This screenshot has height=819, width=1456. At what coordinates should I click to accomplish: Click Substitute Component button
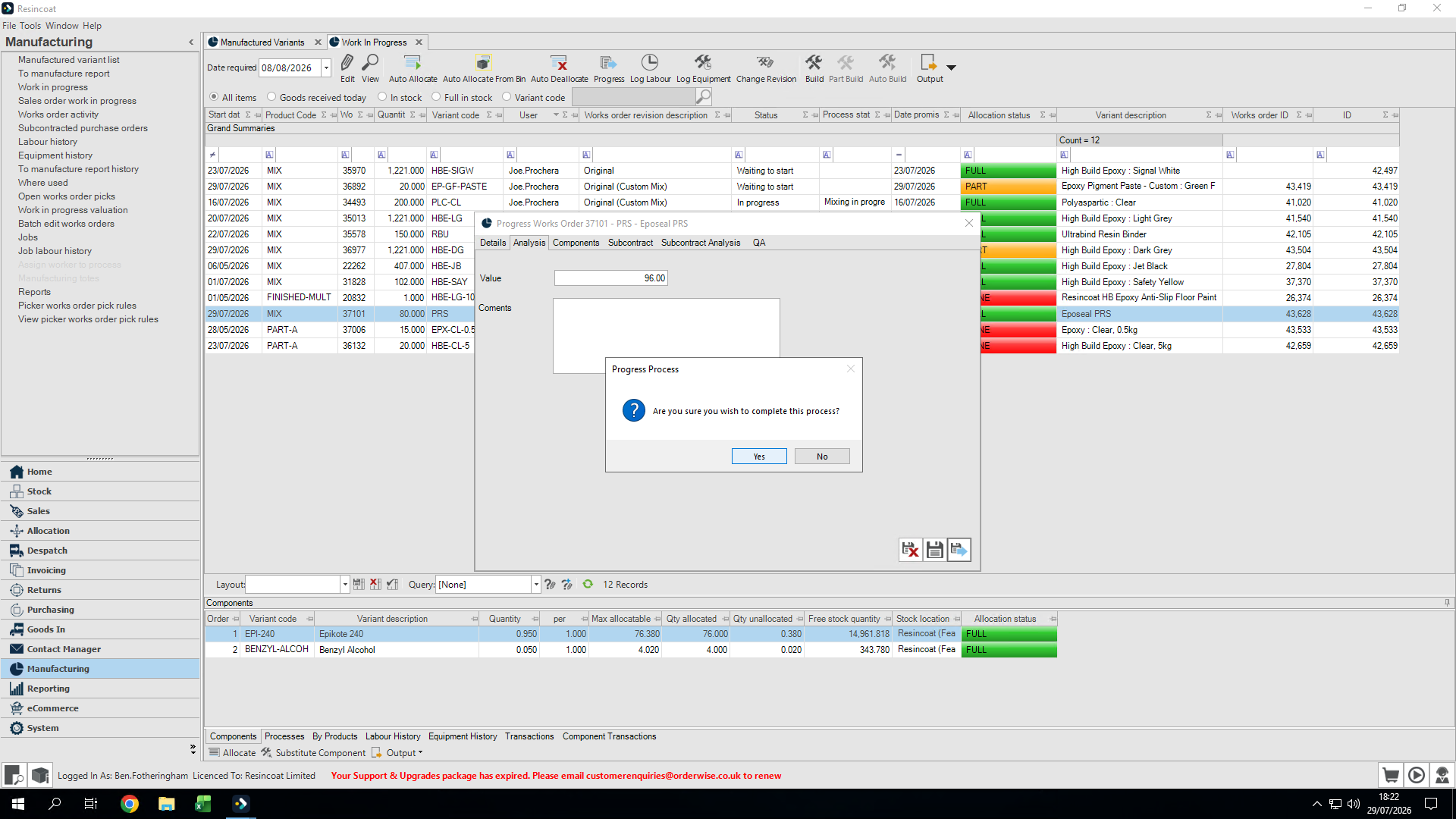313,753
